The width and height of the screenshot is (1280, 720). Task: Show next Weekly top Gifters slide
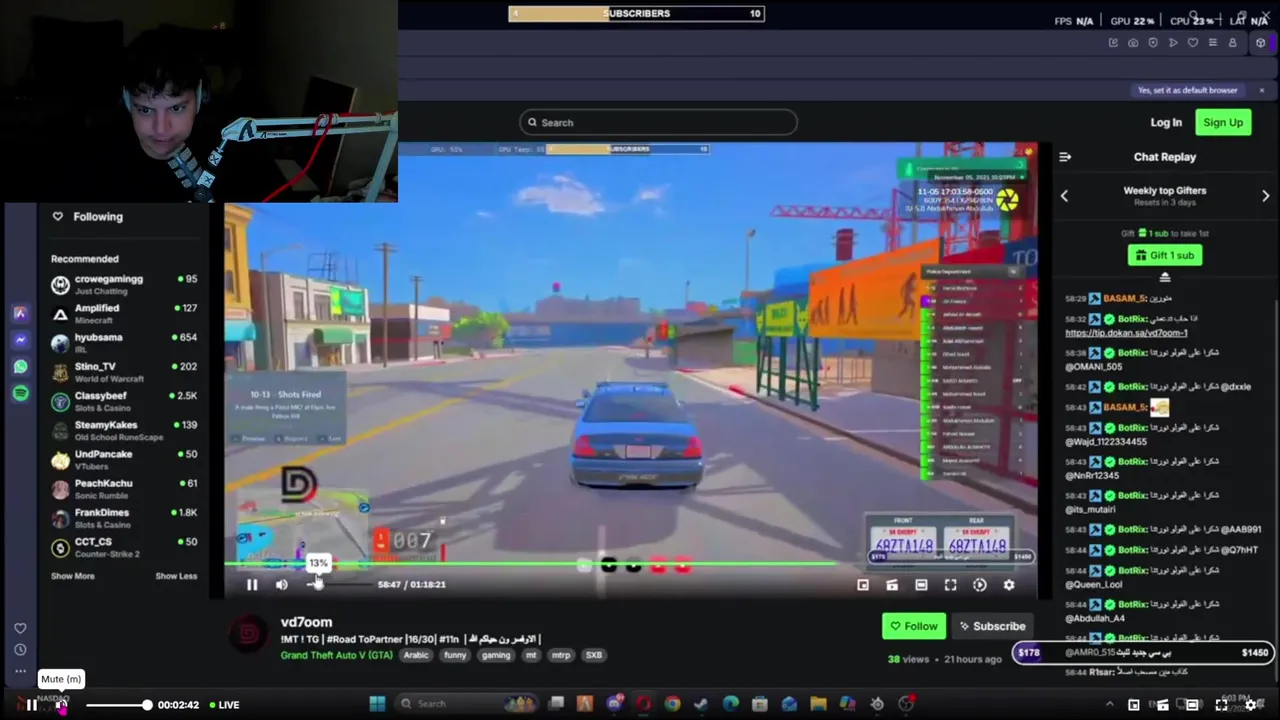coord(1265,196)
